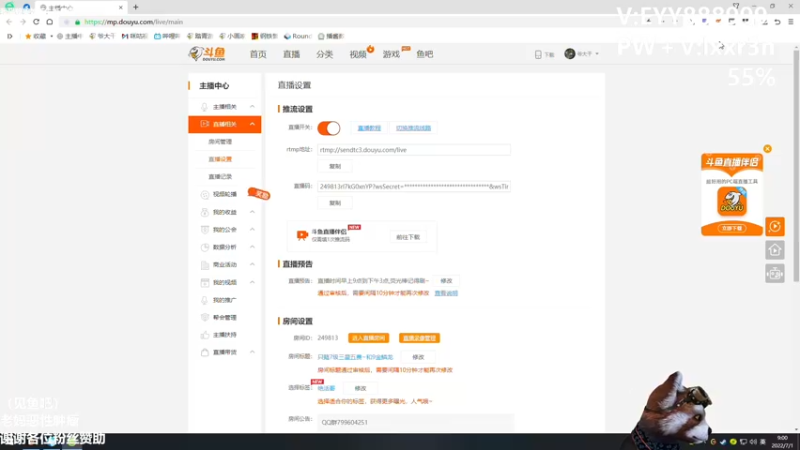Open 鱼吧 in the top navigation
Viewport: 800px width, 450px height.
tap(424, 54)
